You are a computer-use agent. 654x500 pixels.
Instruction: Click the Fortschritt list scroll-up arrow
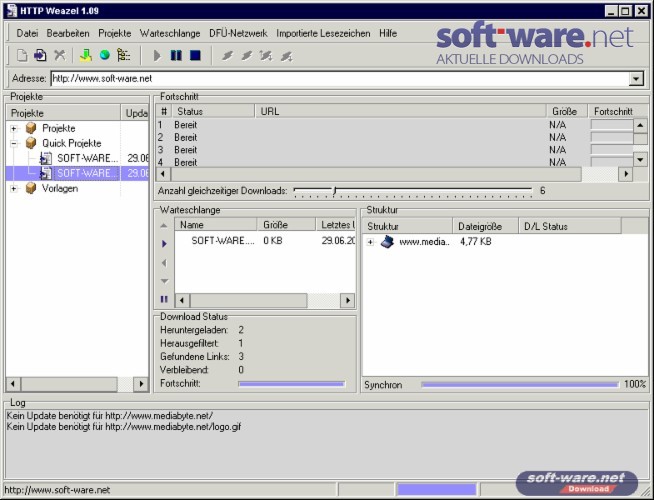(x=640, y=125)
